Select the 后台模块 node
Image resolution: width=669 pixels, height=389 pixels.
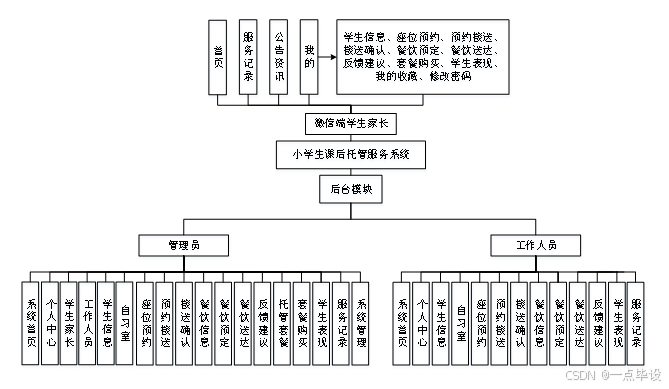(351, 189)
